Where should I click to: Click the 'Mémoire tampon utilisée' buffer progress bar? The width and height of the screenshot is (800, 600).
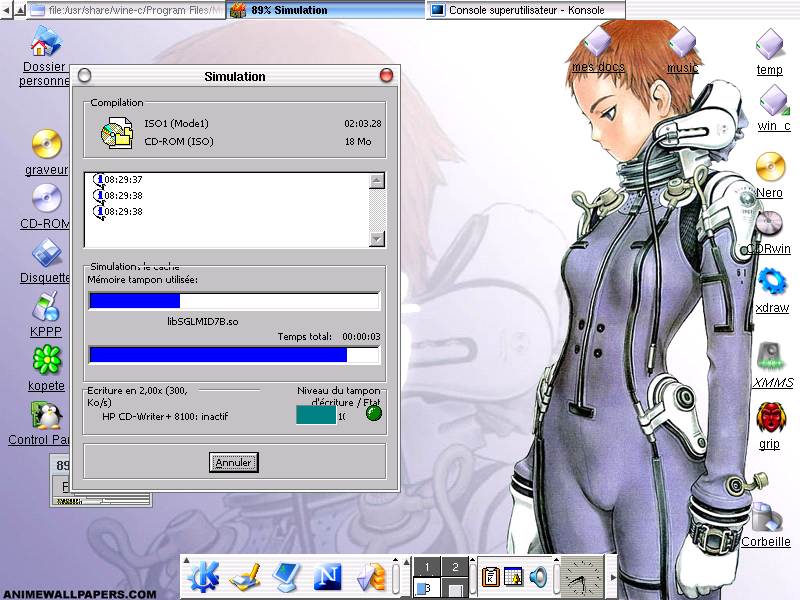coord(234,301)
